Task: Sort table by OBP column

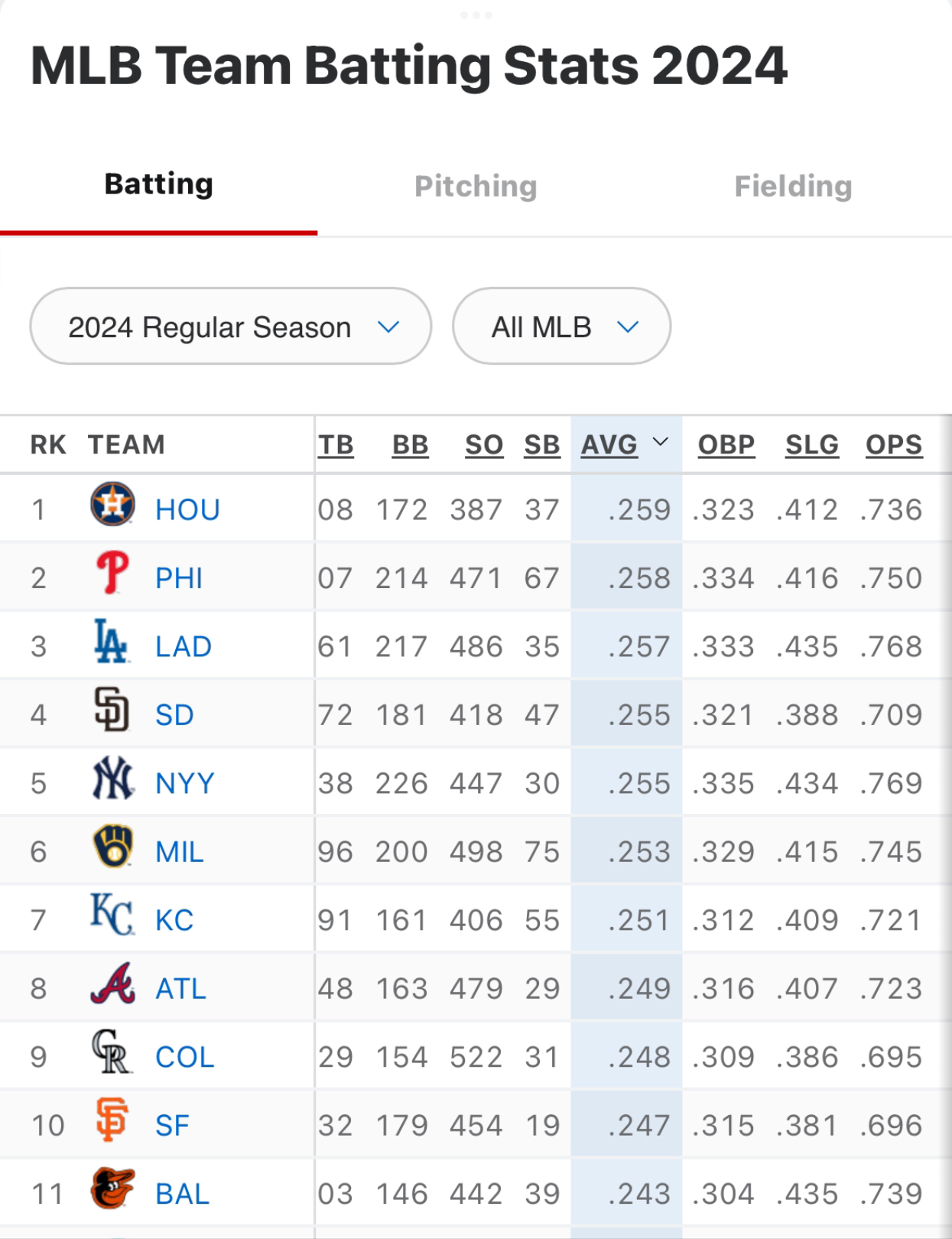Action: click(x=726, y=444)
